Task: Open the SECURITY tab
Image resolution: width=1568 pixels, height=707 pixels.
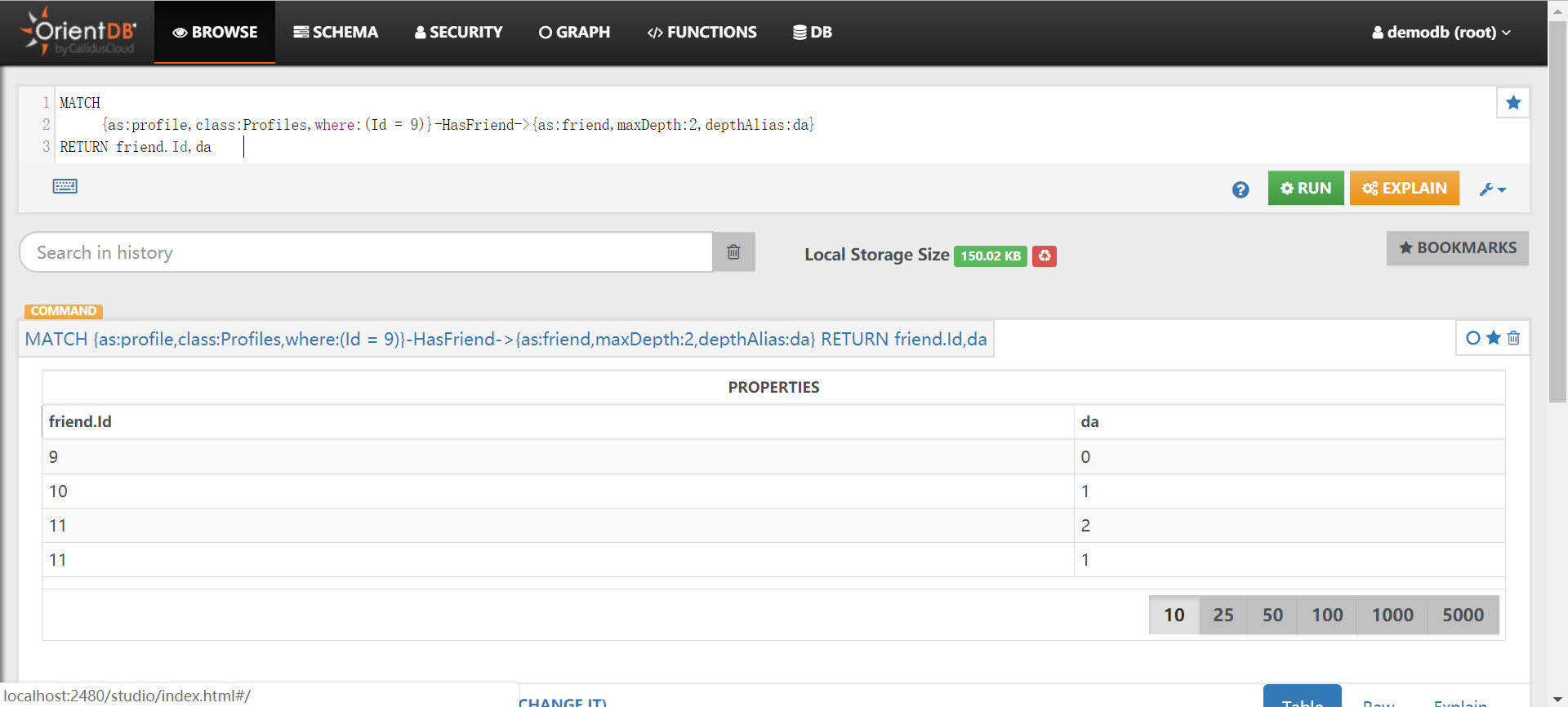Action: pyautogui.click(x=458, y=32)
